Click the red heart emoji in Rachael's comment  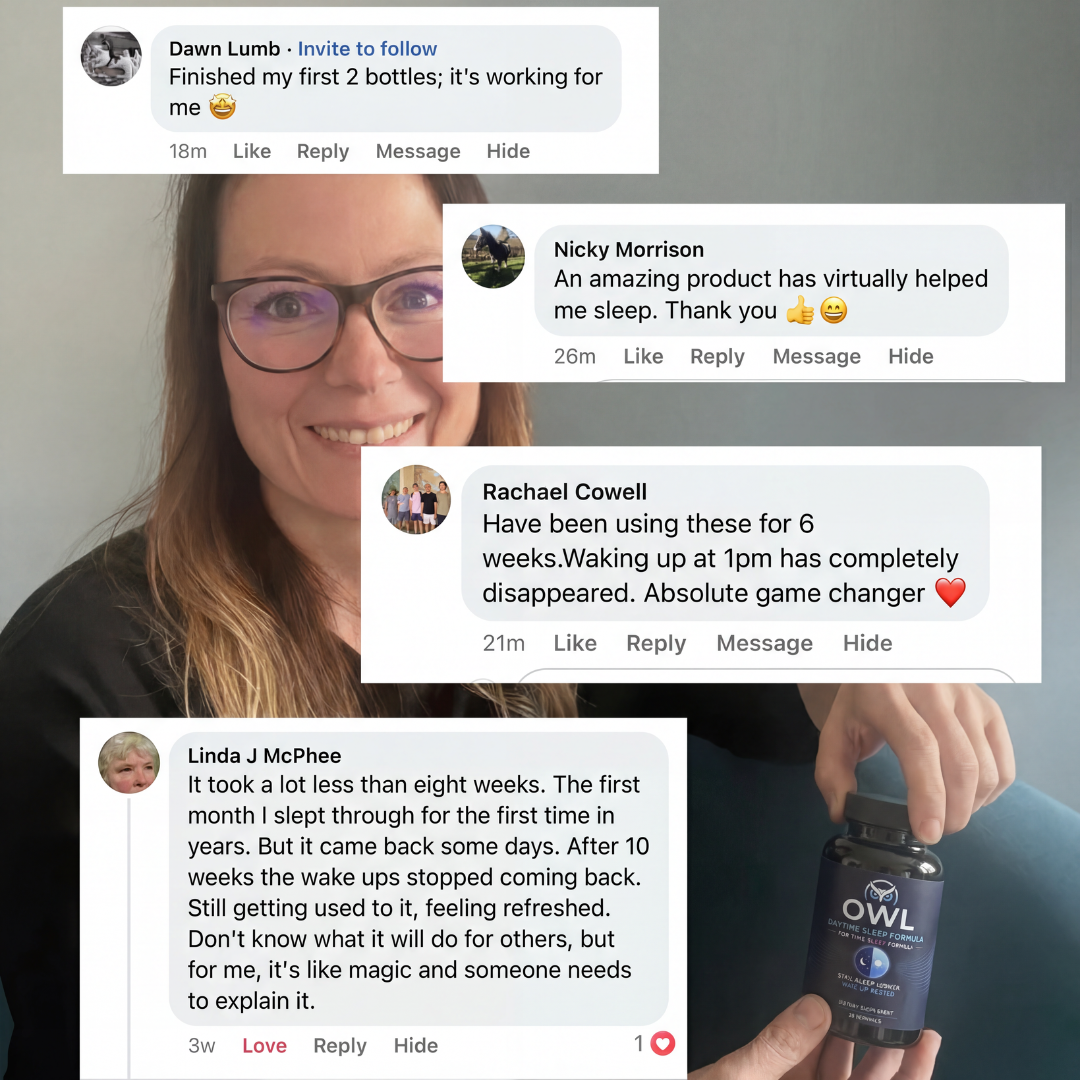(951, 592)
